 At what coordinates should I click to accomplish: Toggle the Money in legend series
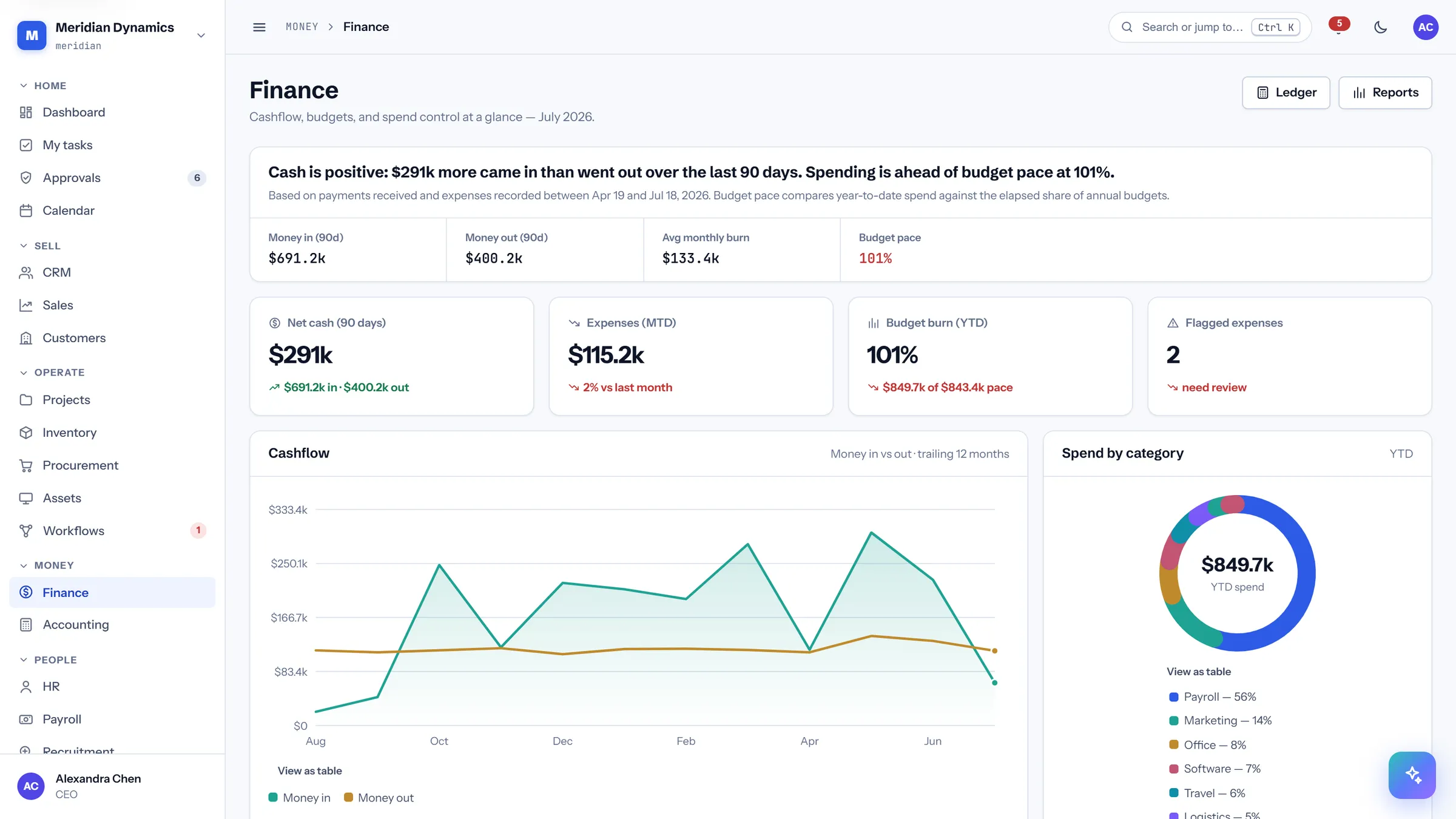tap(300, 798)
